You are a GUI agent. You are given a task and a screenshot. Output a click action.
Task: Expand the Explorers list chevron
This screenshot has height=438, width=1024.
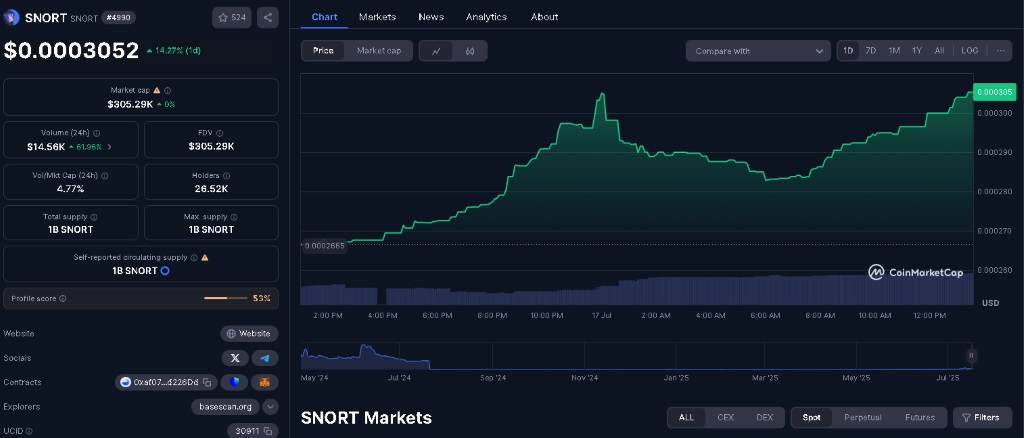click(270, 407)
